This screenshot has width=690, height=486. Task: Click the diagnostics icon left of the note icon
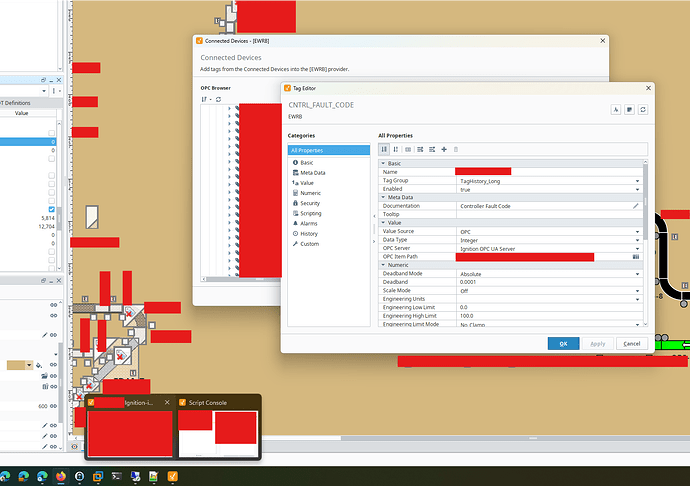pos(616,110)
